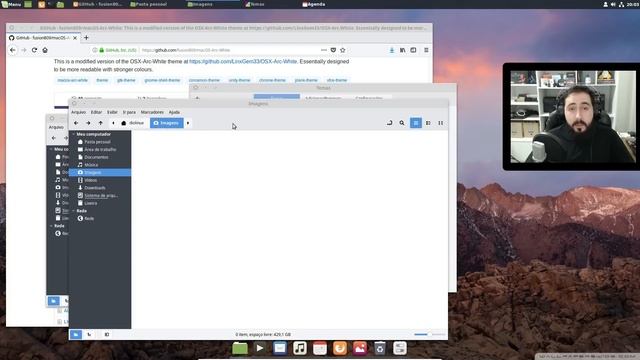The width and height of the screenshot is (640, 360).
Task: Open the Exibir menu
Action: [112, 112]
